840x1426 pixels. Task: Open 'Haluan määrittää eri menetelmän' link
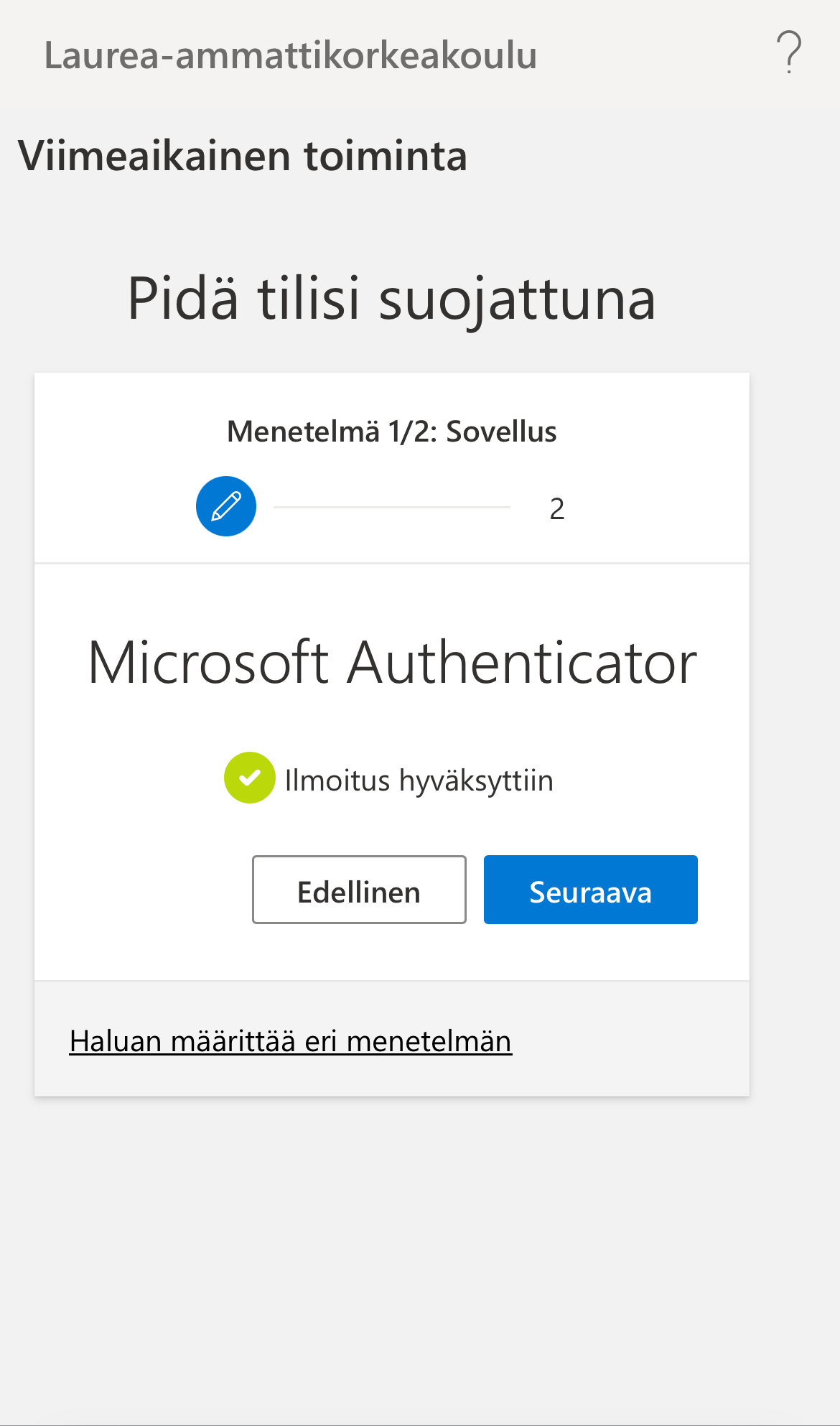[x=290, y=1040]
